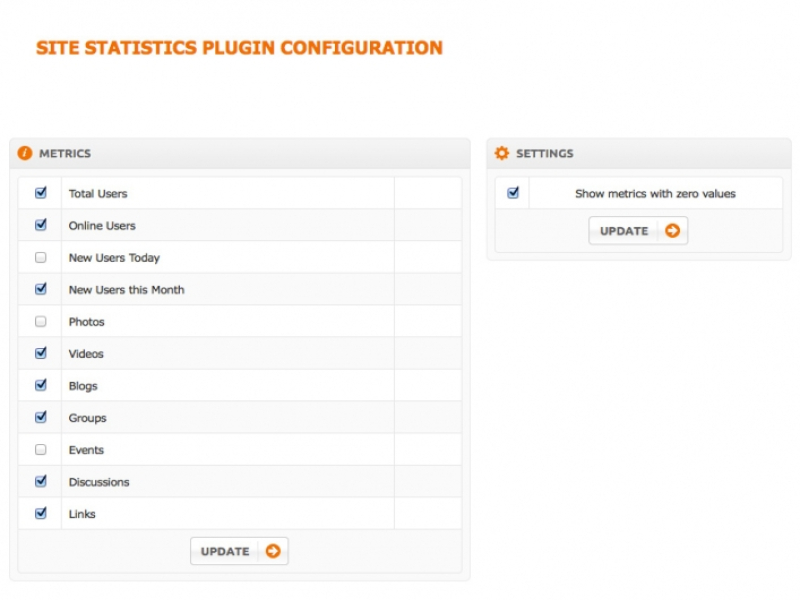This screenshot has width=800, height=600.
Task: Click the arrow icon on Settings Update button
Action: (x=672, y=231)
